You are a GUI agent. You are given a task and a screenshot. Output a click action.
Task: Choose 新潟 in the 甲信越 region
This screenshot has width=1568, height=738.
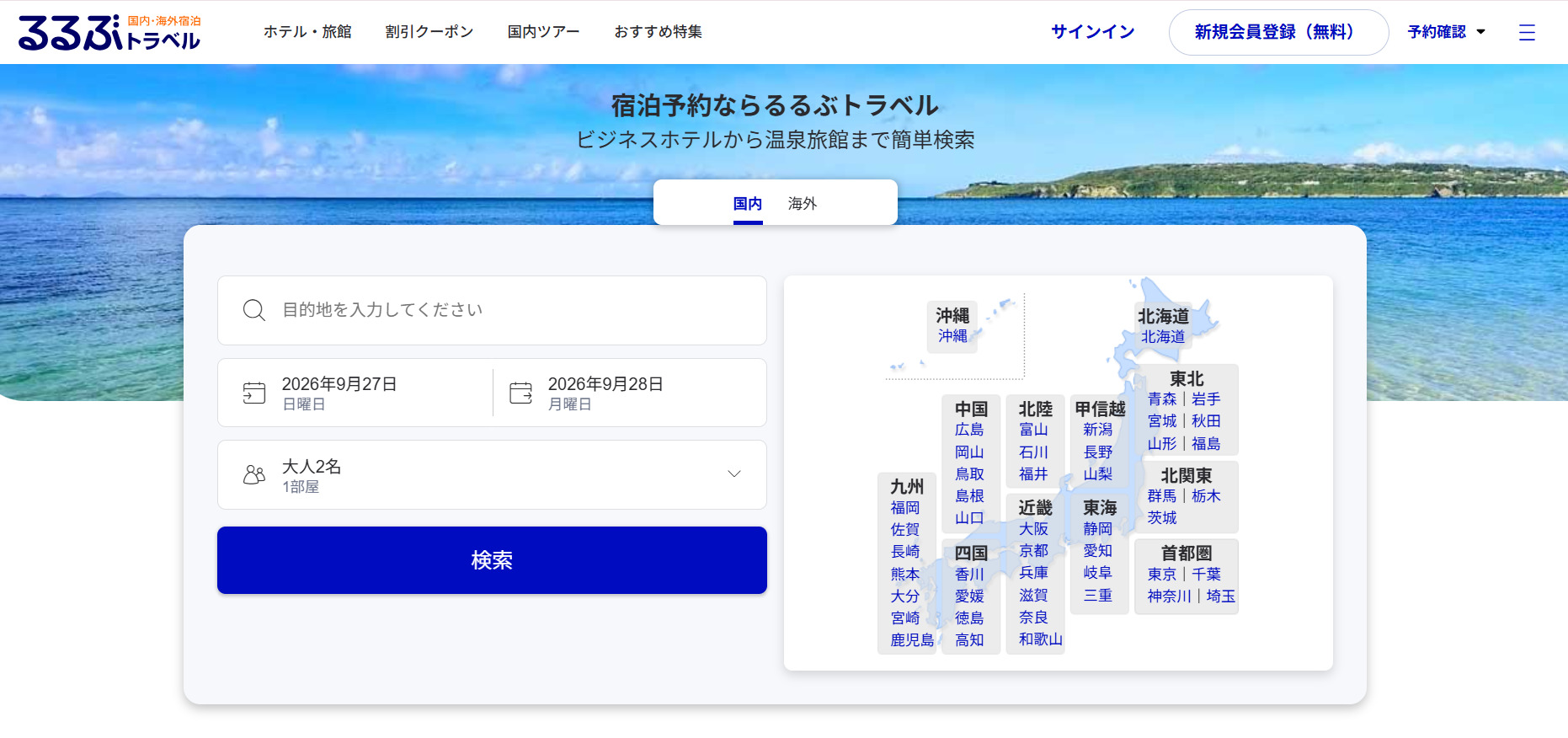(x=1098, y=430)
